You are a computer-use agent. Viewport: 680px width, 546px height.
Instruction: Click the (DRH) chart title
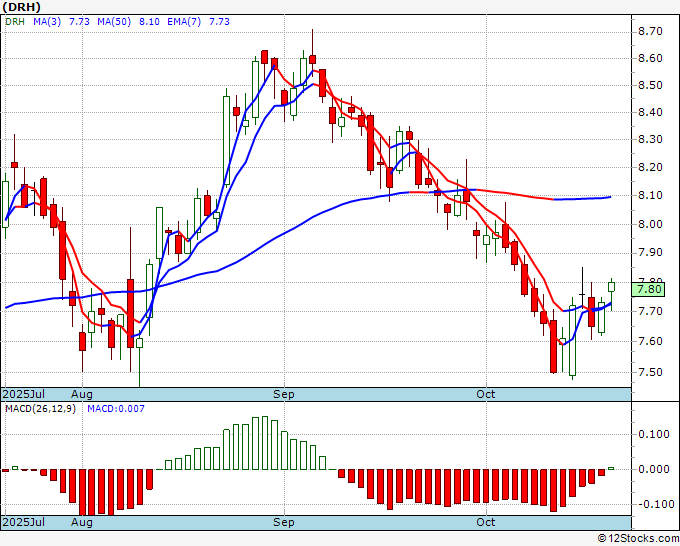pos(22,7)
